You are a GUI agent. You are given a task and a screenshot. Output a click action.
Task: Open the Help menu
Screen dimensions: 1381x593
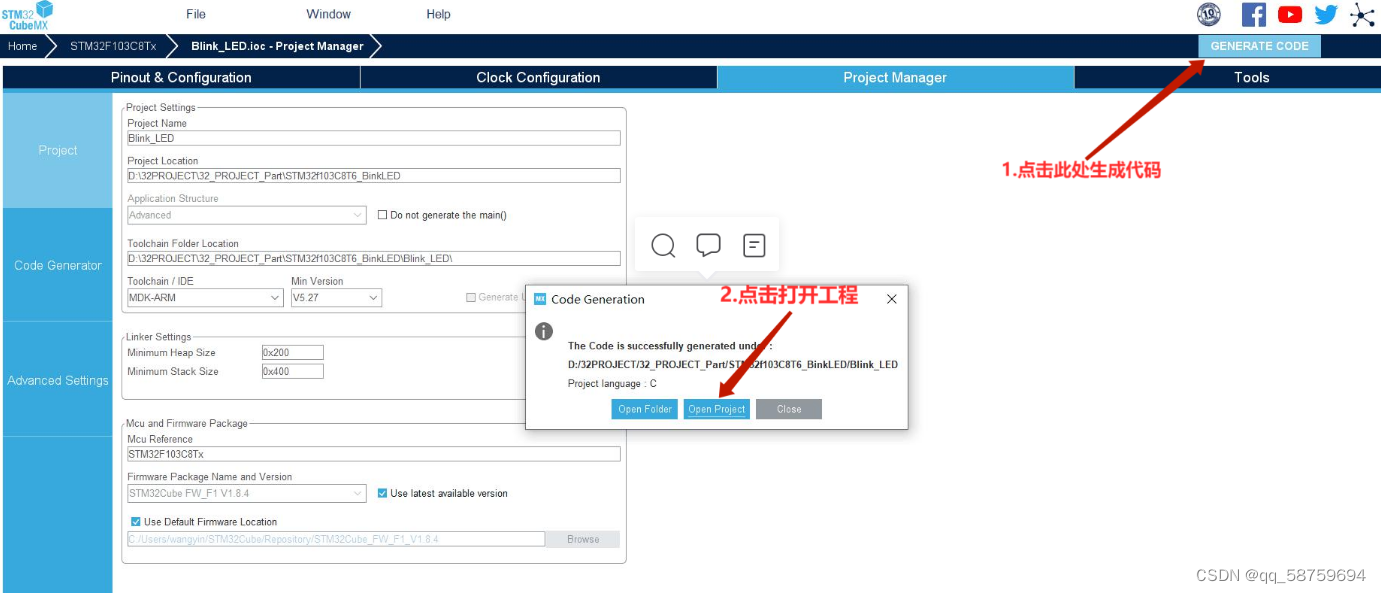(x=438, y=14)
